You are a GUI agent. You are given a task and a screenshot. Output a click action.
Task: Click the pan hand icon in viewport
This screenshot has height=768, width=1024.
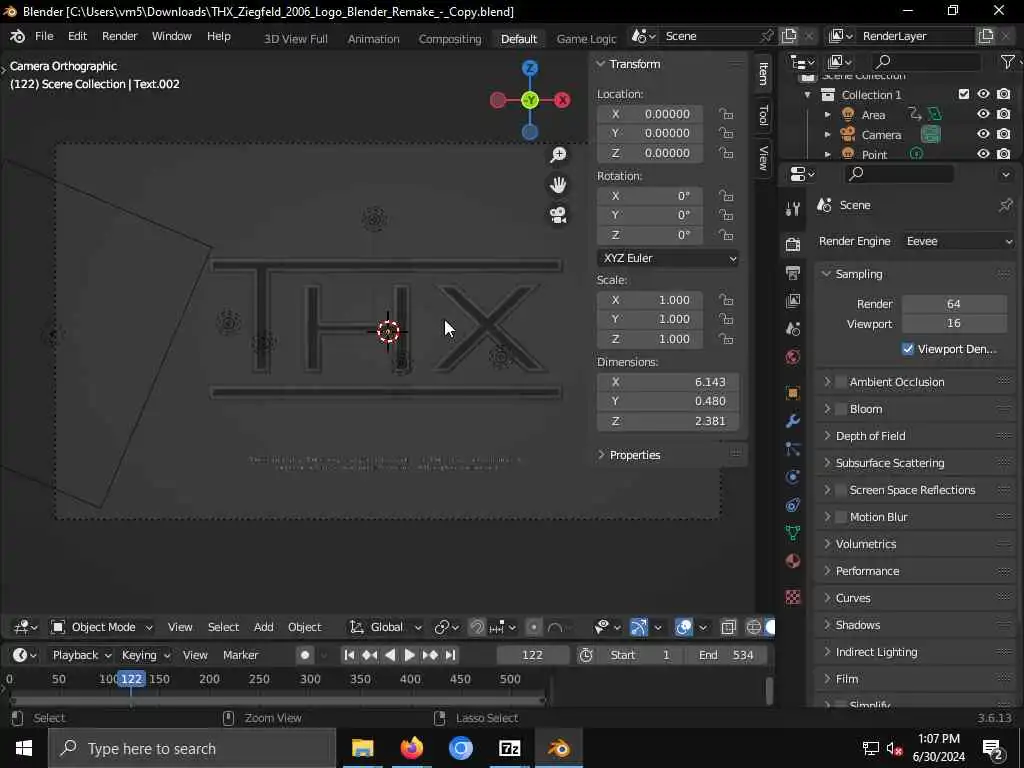tap(558, 185)
